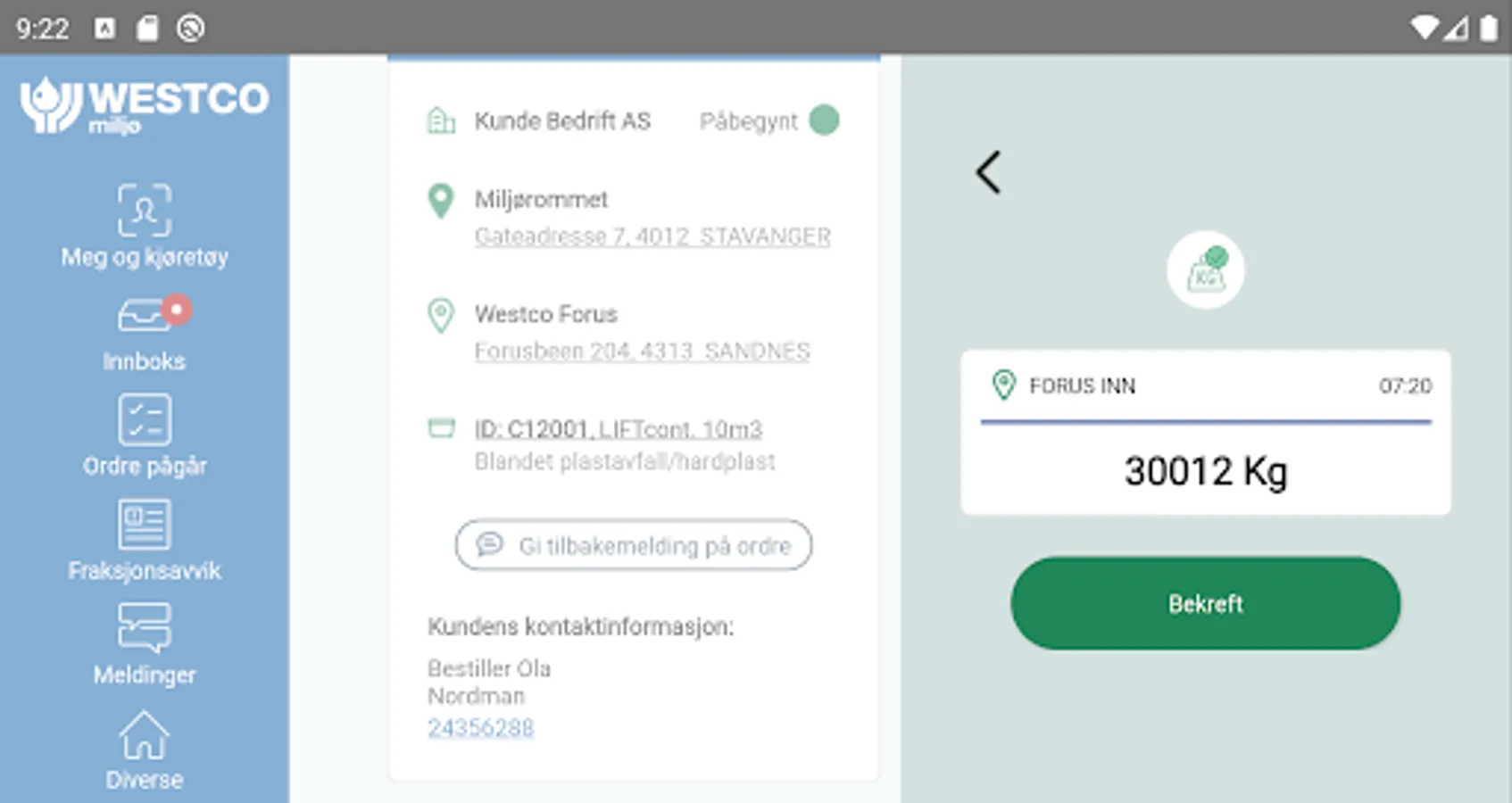Tap the Kunde Bedrift AS company row

click(561, 121)
